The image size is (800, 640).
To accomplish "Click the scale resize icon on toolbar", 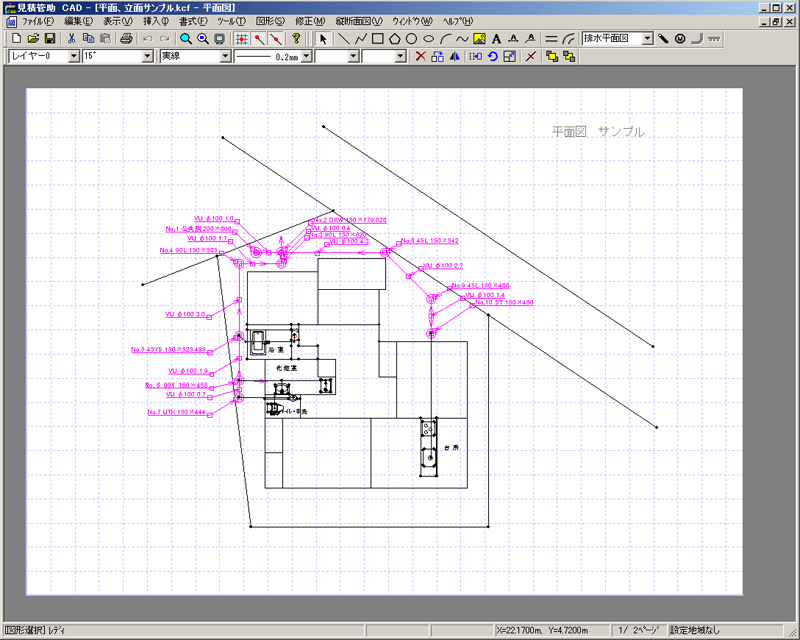I will pyautogui.click(x=509, y=56).
